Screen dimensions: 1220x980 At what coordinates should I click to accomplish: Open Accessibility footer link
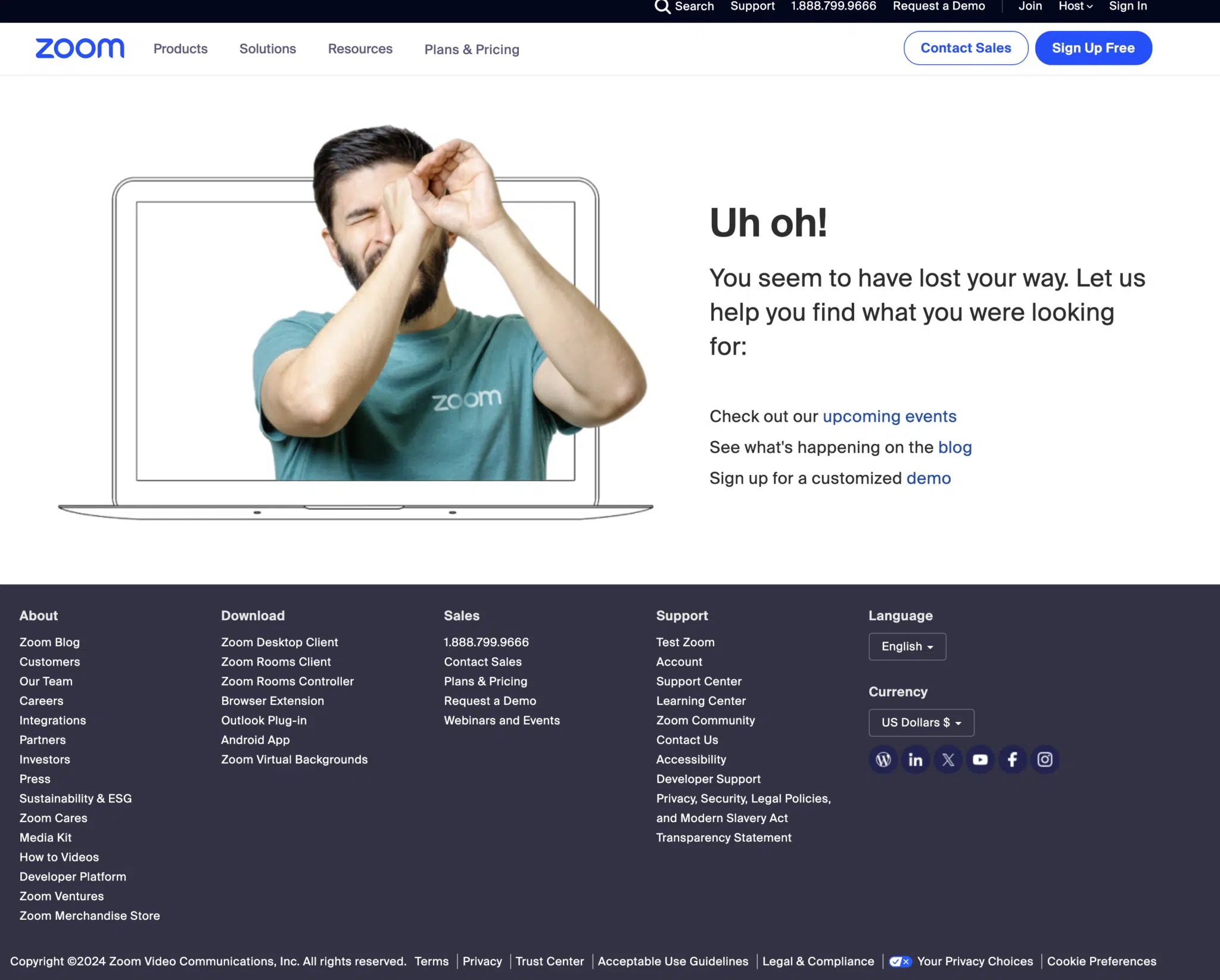tap(691, 760)
